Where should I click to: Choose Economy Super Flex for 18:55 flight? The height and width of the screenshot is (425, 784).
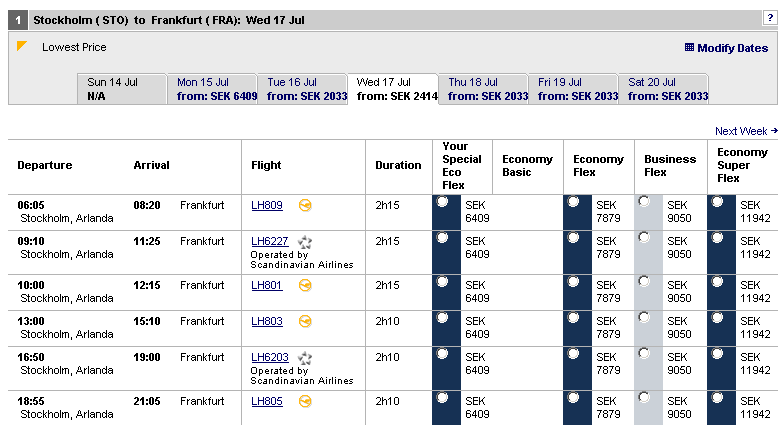pyautogui.click(x=717, y=398)
